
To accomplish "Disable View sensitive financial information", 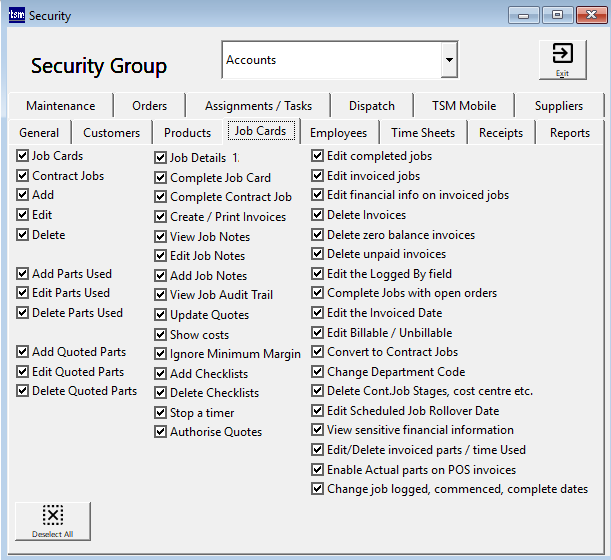I will [318, 430].
